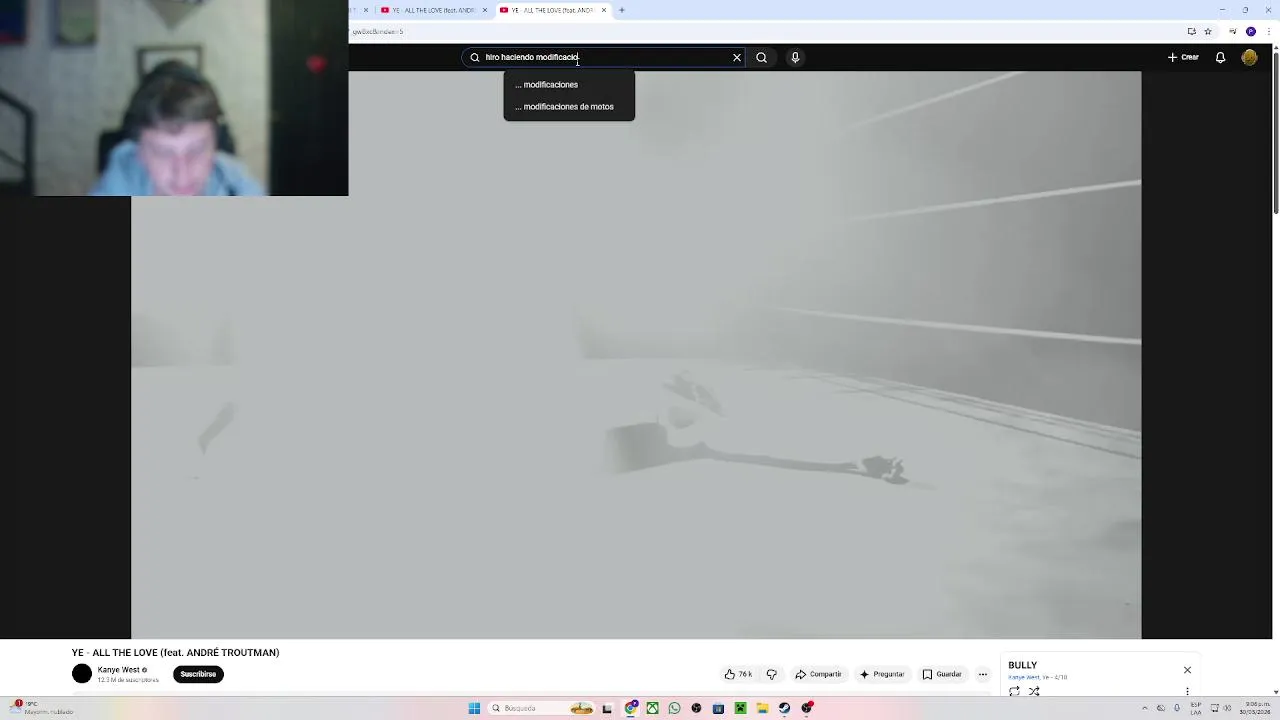Open the YouTube account avatar menu
The height and width of the screenshot is (720, 1280).
(1249, 58)
